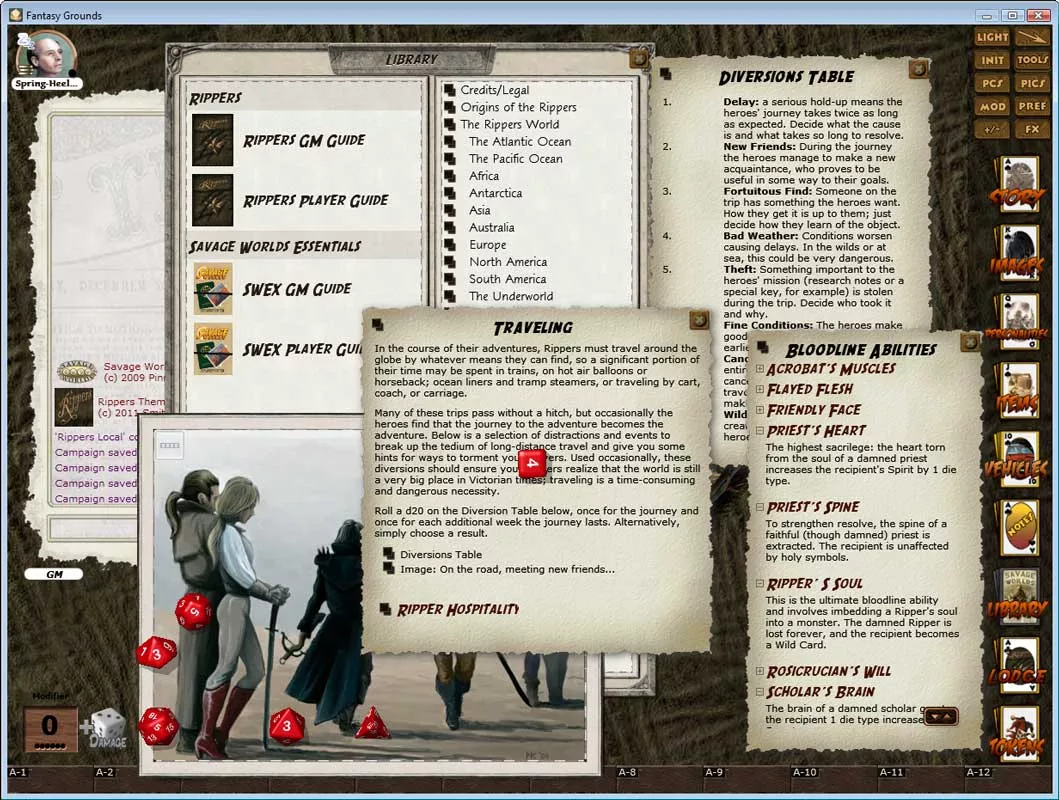Image resolution: width=1059 pixels, height=800 pixels.
Task: Click the INIT button
Action: pyautogui.click(x=992, y=60)
